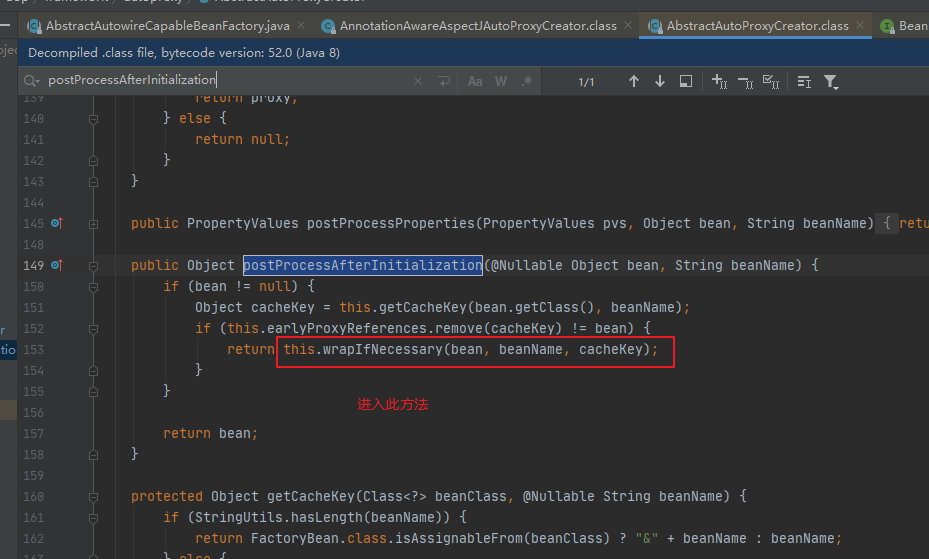Click line number 149 in gutter
The width and height of the screenshot is (929, 559).
(x=33, y=265)
